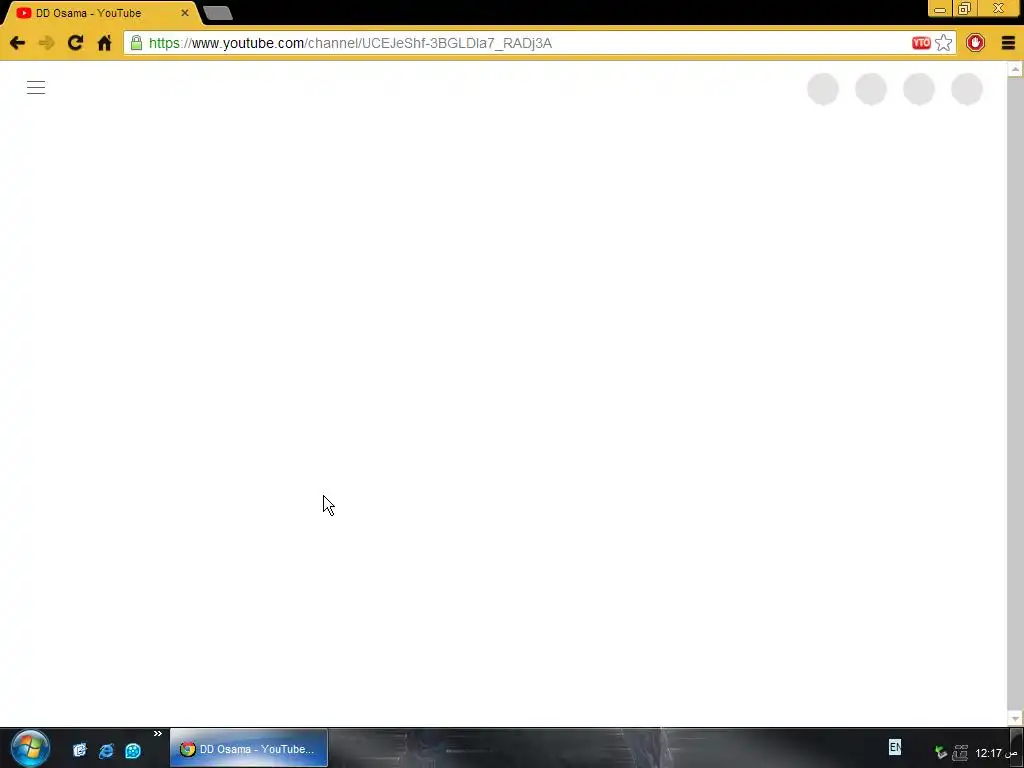Screen dimensions: 1024x768
Task: Reload the YouTube channel page
Action: [75, 43]
